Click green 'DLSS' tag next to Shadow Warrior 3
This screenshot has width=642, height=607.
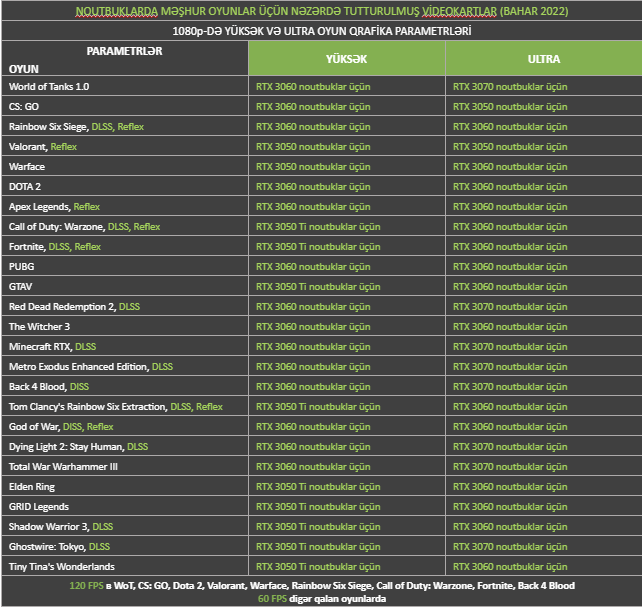[x=103, y=527]
